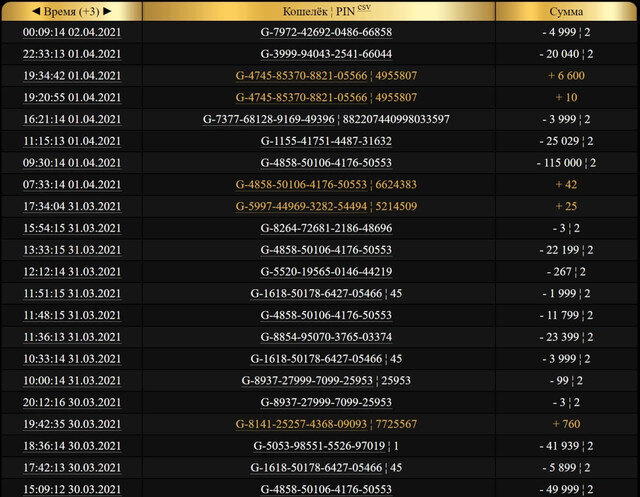640x497 pixels.
Task: Open wallet G-3999-94043-2541-66044
Action: (326, 54)
